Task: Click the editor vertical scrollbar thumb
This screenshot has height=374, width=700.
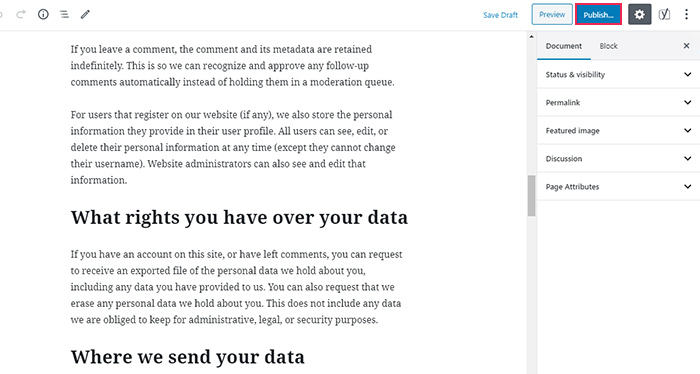Action: (x=531, y=195)
